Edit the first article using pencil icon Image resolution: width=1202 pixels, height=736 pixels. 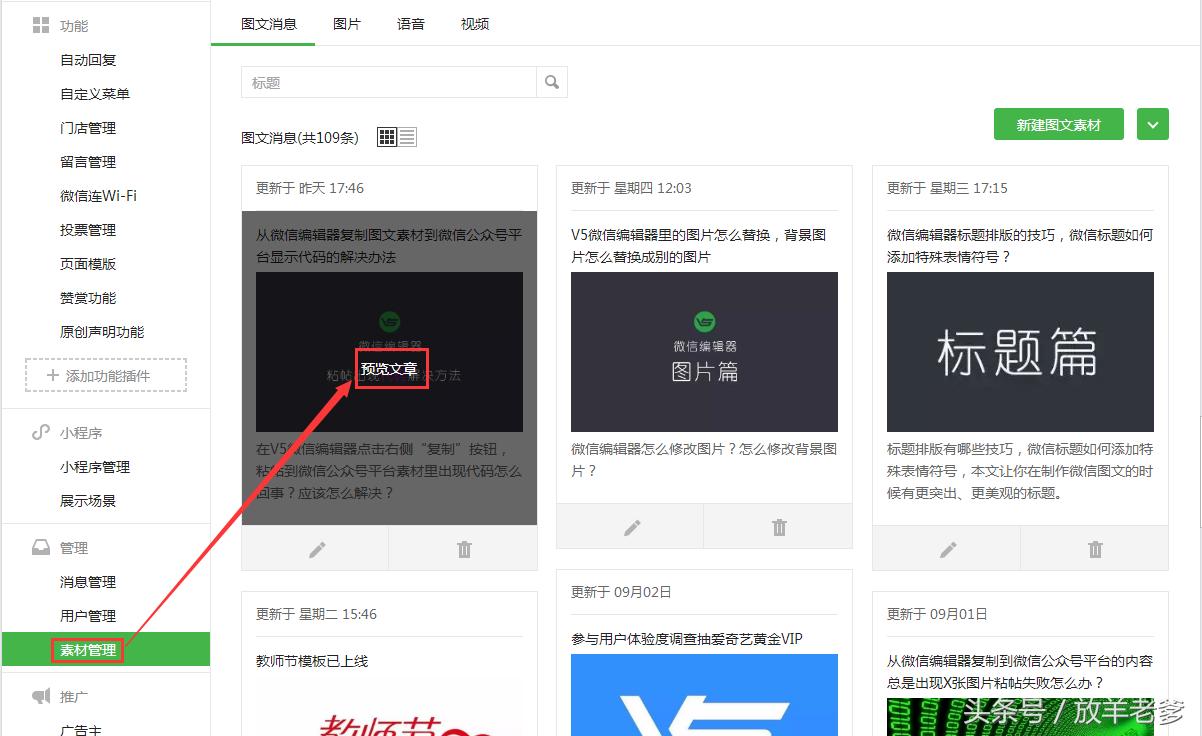pyautogui.click(x=316, y=549)
